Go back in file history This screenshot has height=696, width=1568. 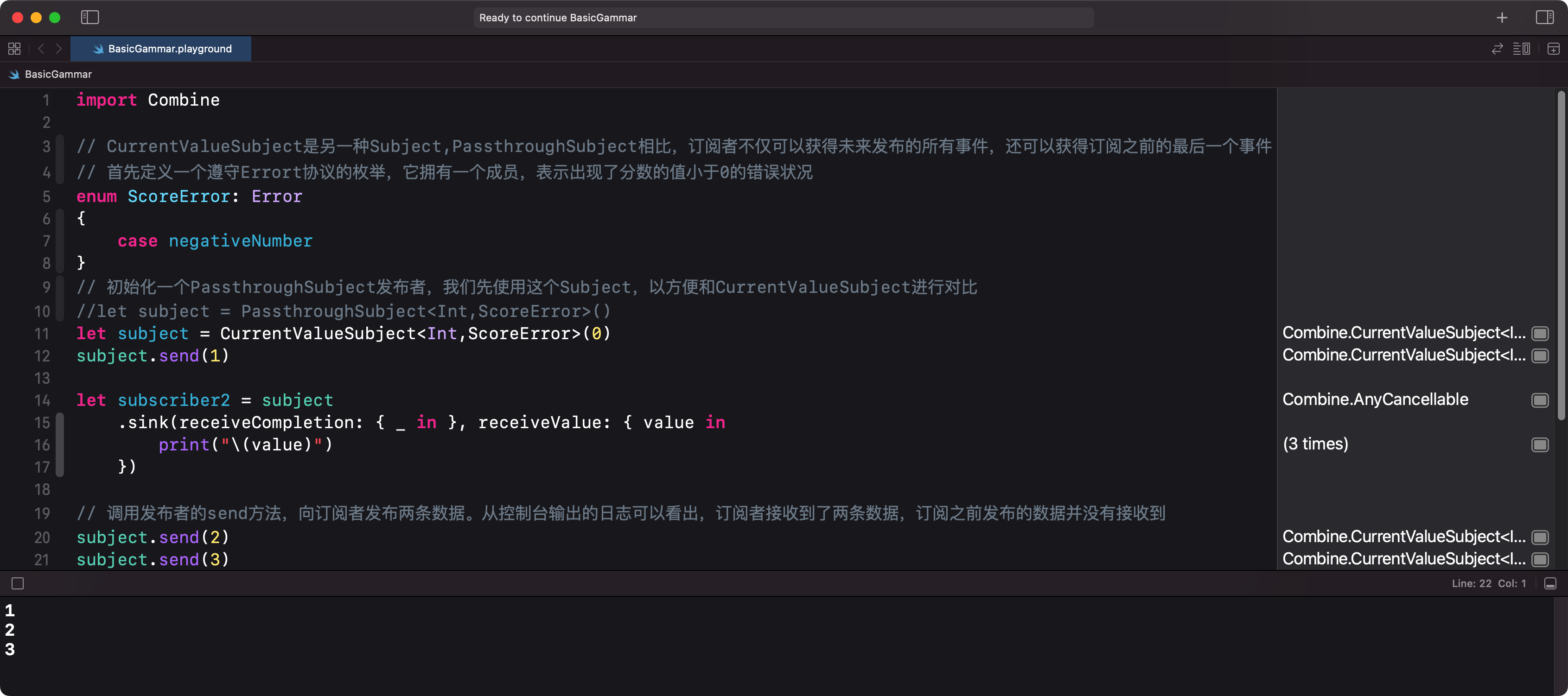(41, 49)
